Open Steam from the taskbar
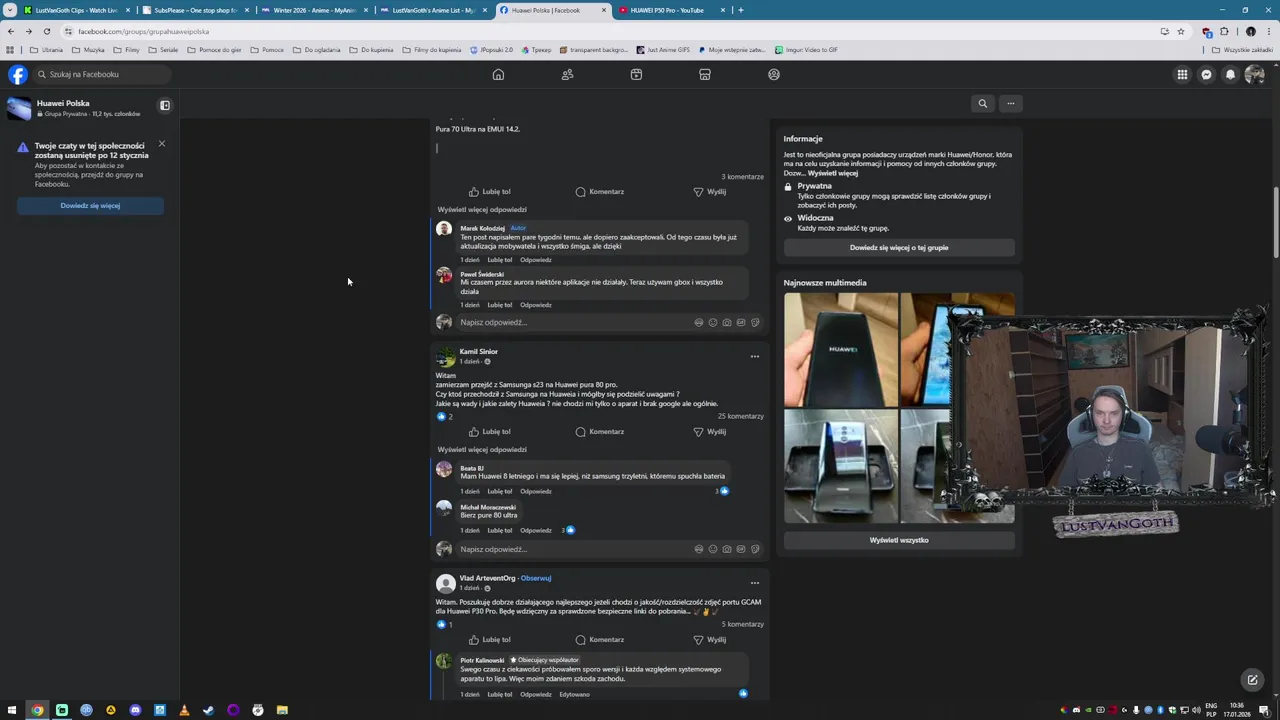The image size is (1280, 720). point(208,710)
